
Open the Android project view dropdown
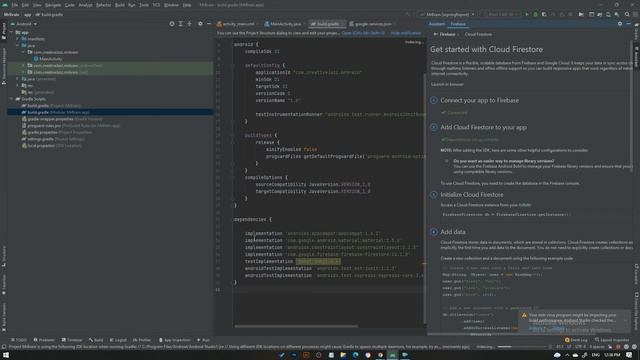pyautogui.click(x=24, y=24)
